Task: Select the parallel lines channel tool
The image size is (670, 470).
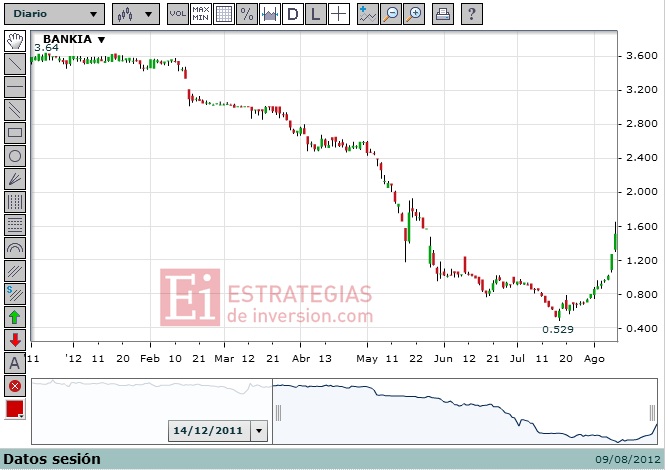Action: coord(15,110)
